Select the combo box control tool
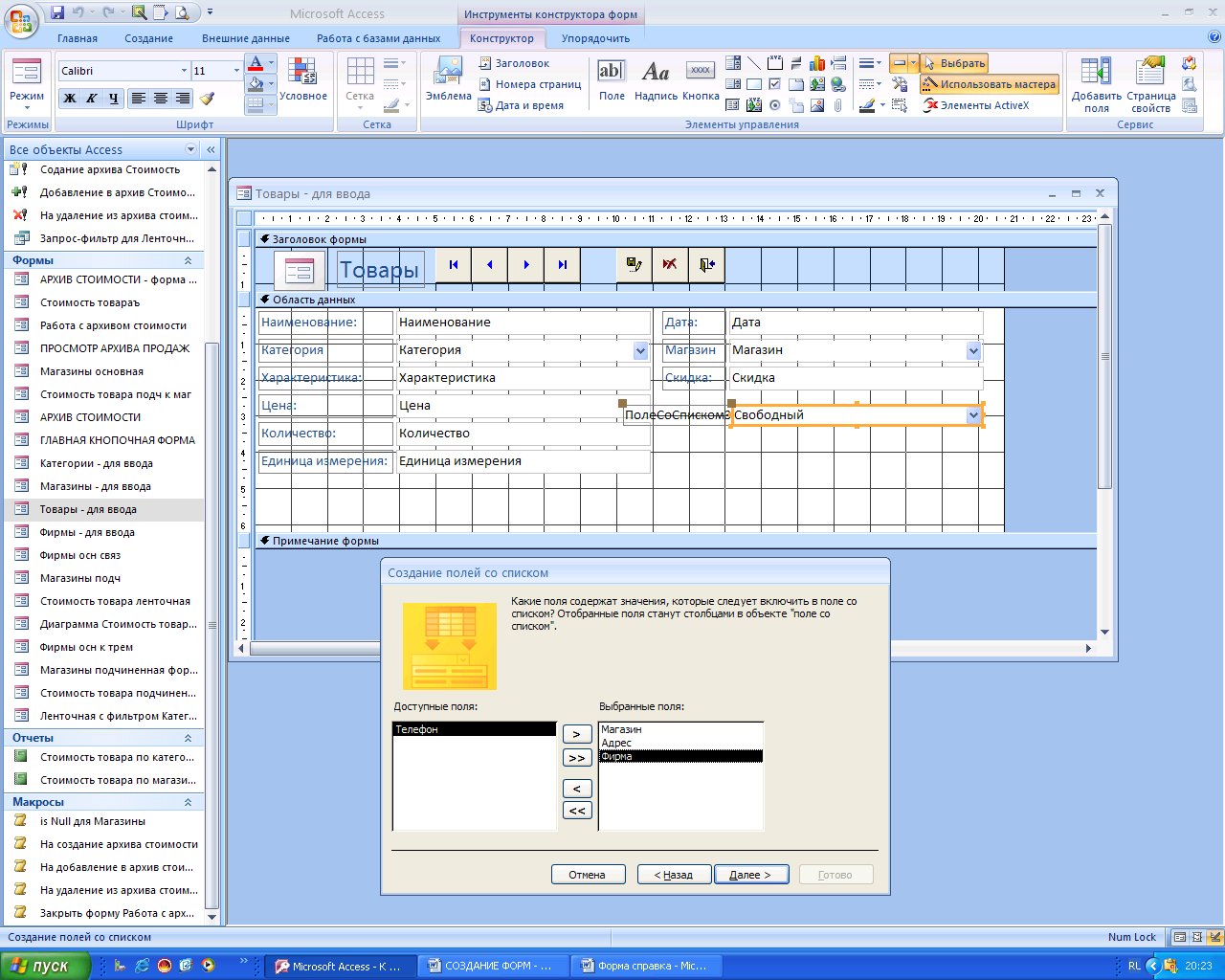 (733, 63)
